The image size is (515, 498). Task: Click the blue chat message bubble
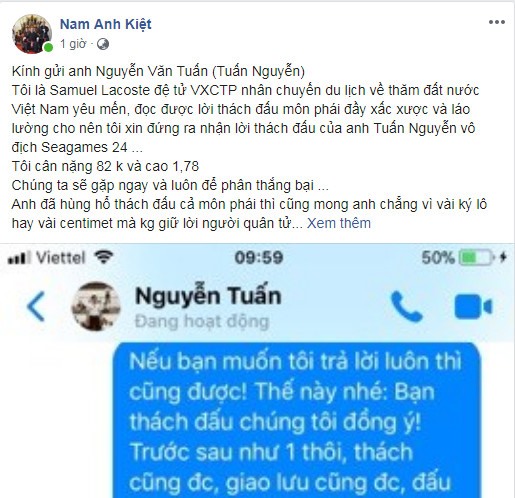pyautogui.click(x=297, y=420)
